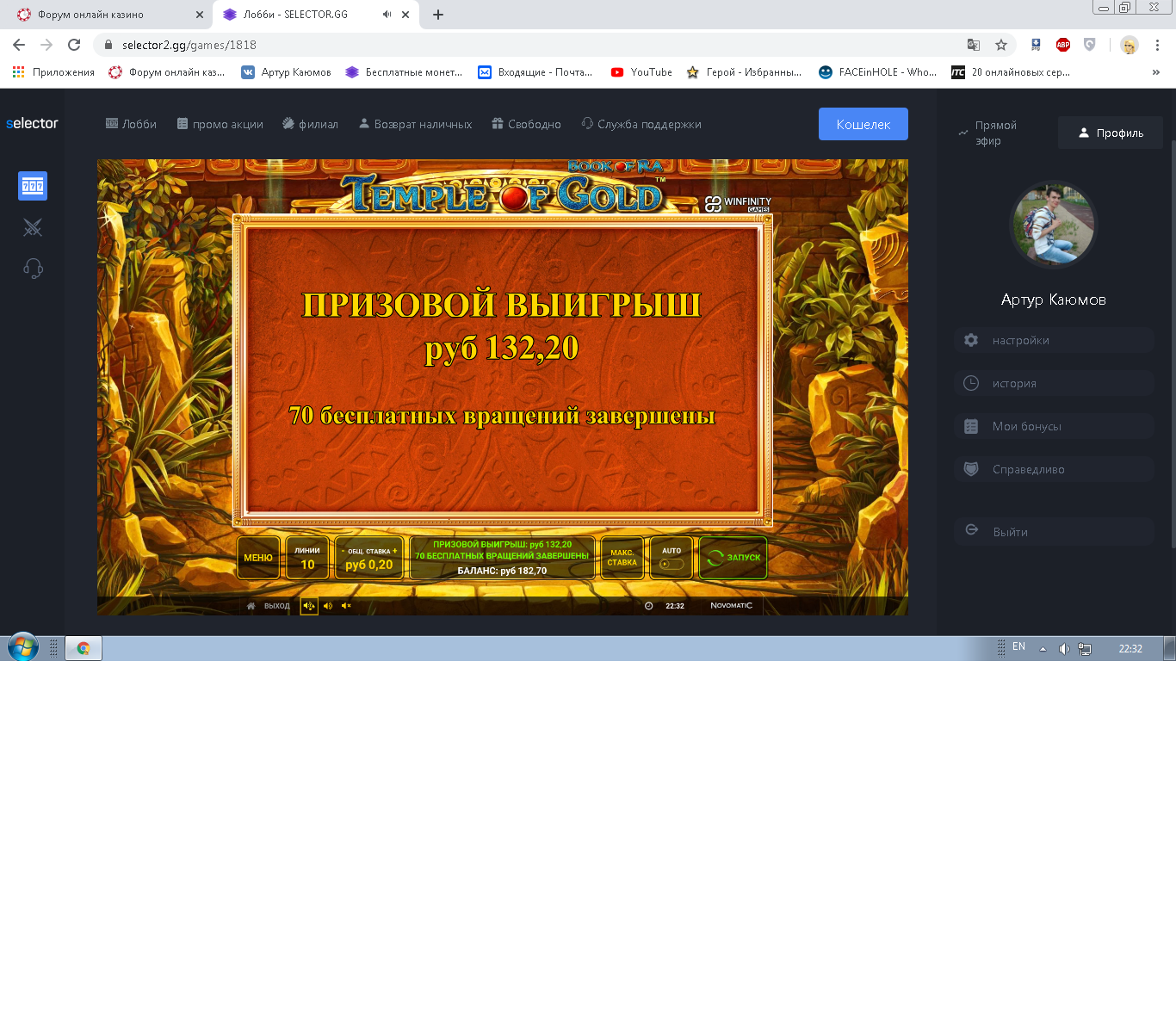Click the user profile photo
1176x1026 pixels.
tap(1054, 225)
